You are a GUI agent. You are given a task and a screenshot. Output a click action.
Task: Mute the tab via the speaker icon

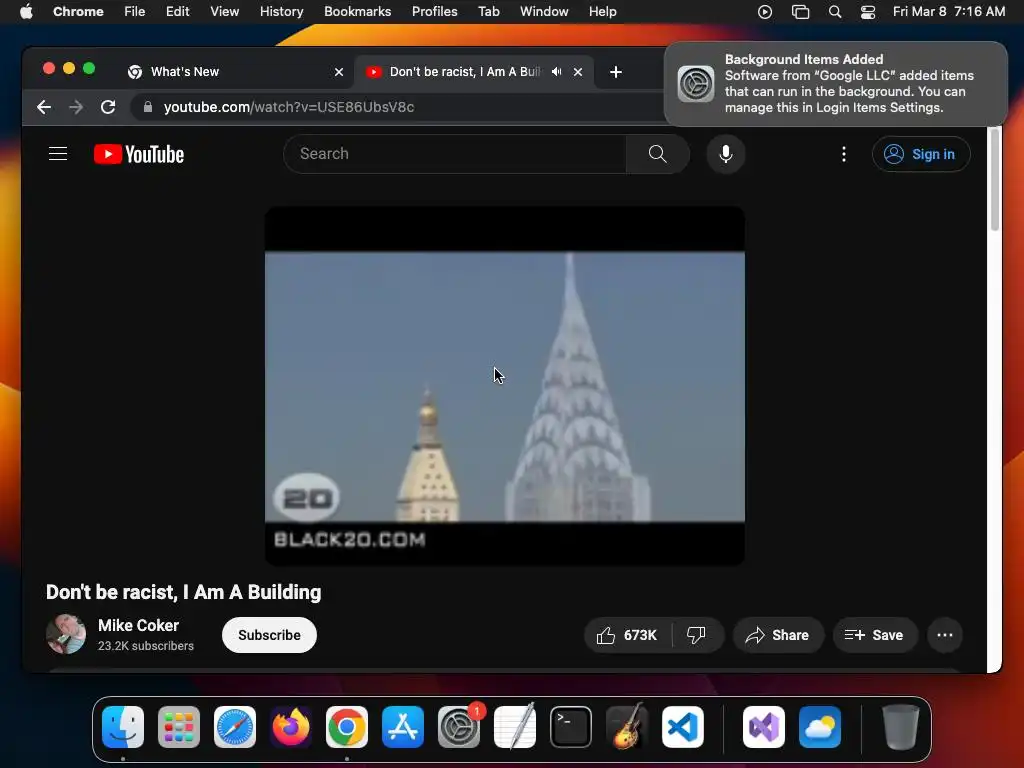[556, 72]
